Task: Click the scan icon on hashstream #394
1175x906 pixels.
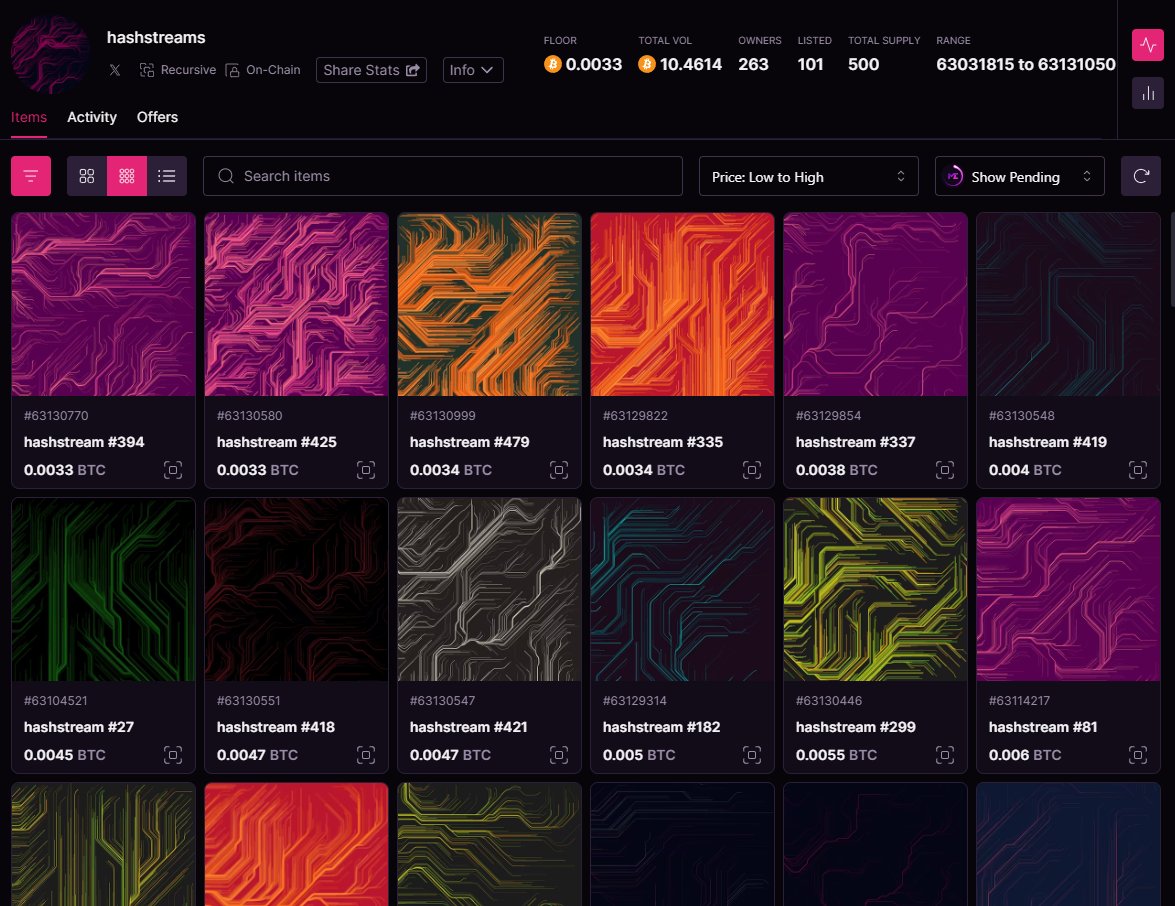Action: coord(173,470)
